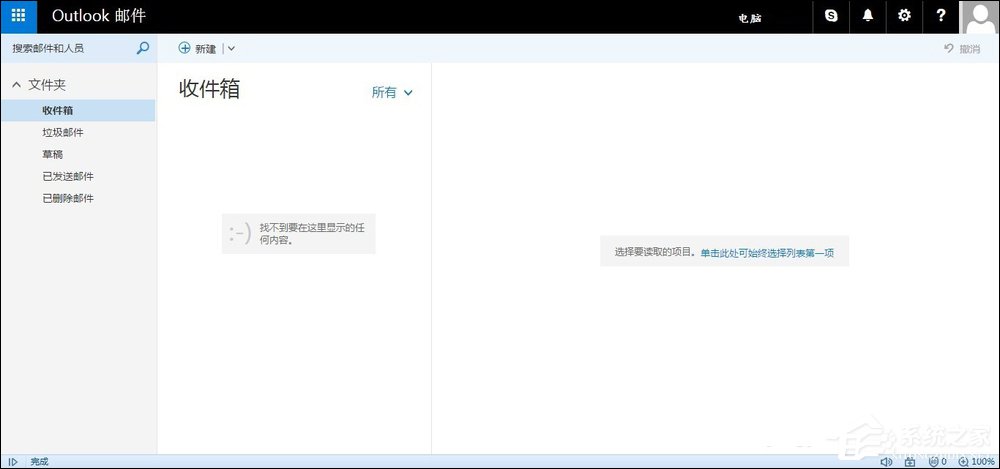Viewport: 1000px width, 469px height.
Task: Click the status bar icon left of the ad-block counter
Action: point(909,461)
